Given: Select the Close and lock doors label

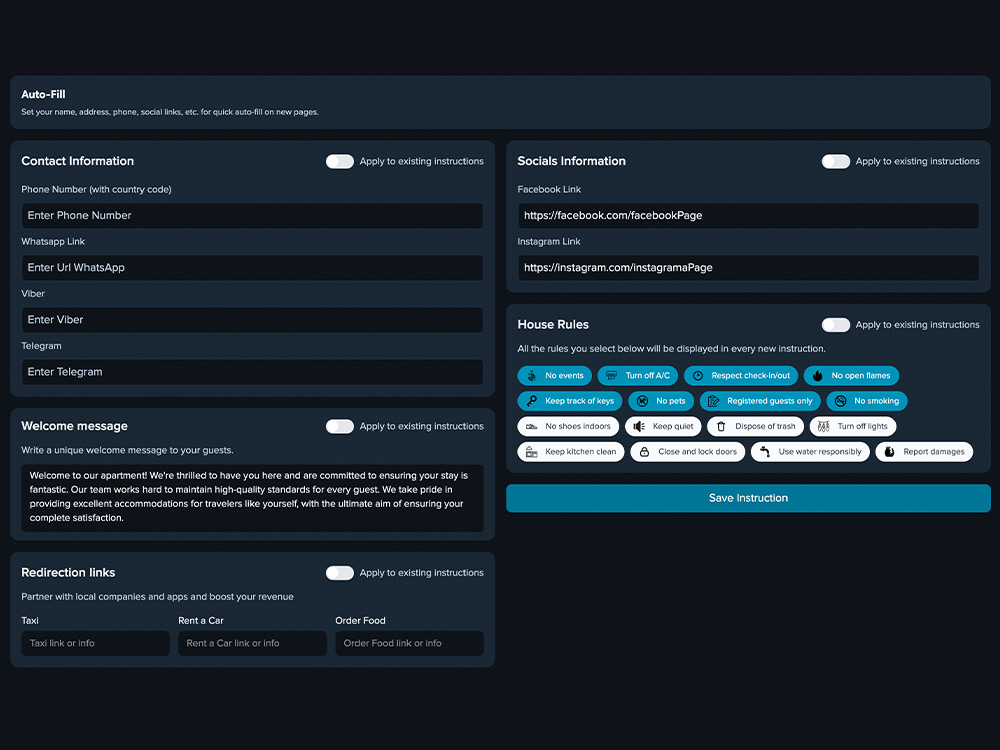Looking at the screenshot, I should [698, 452].
